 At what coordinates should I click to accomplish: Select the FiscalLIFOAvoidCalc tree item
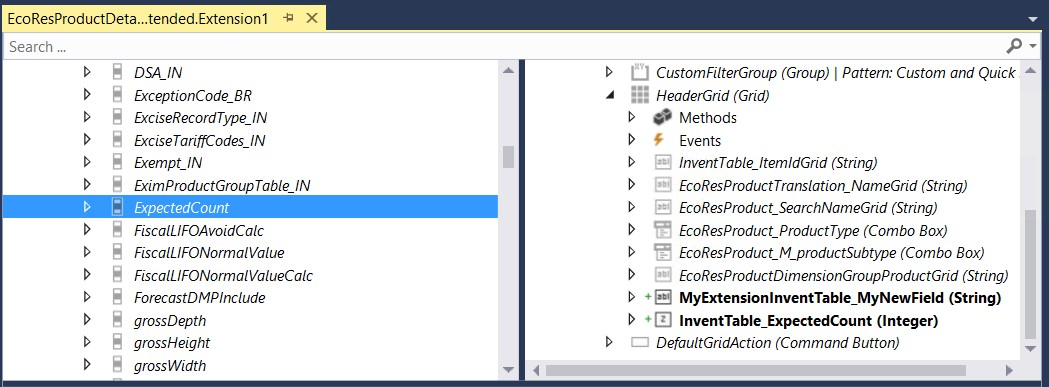[199, 230]
